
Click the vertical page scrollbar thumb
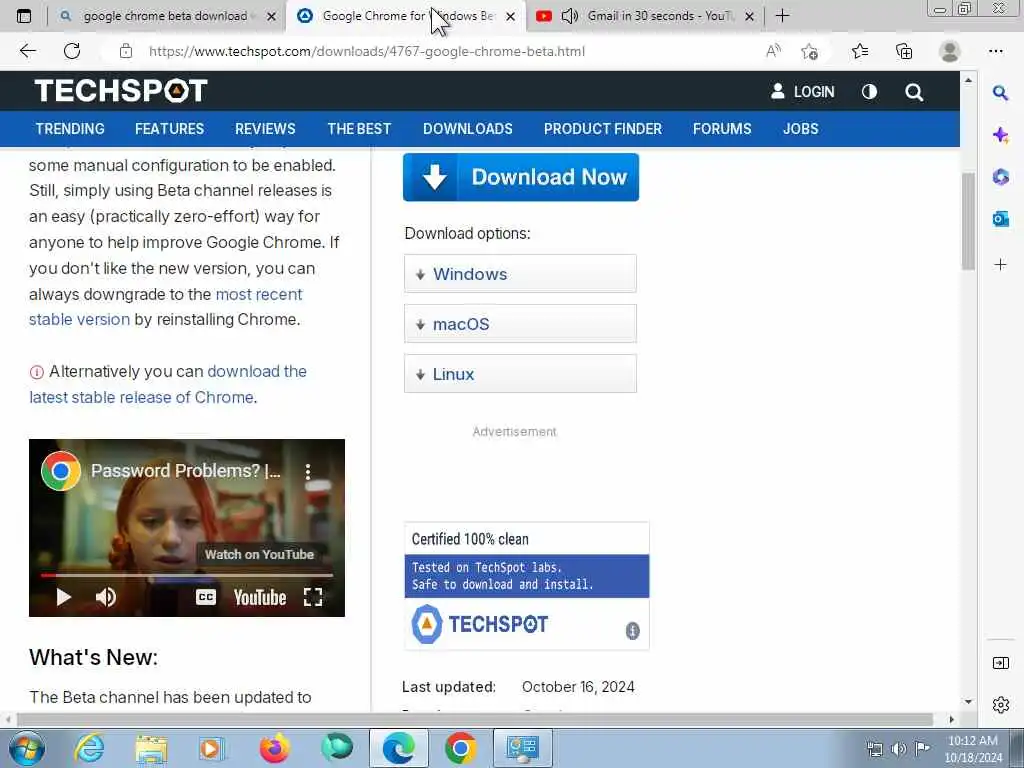[x=968, y=221]
